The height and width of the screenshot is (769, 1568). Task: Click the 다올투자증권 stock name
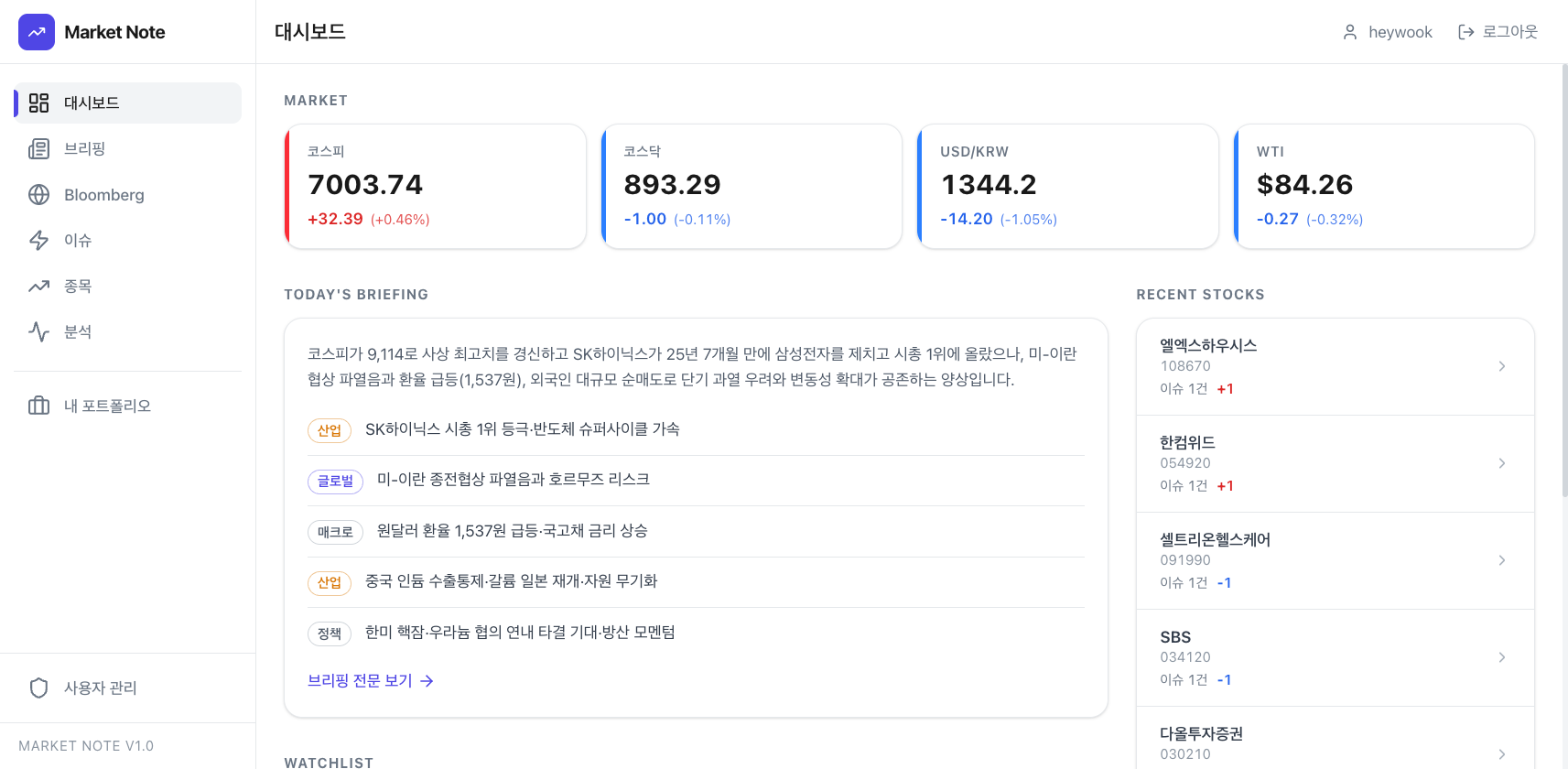click(1201, 733)
